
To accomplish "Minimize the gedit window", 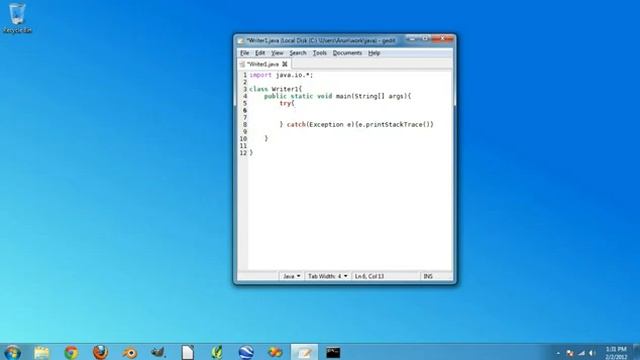I will [x=412, y=38].
